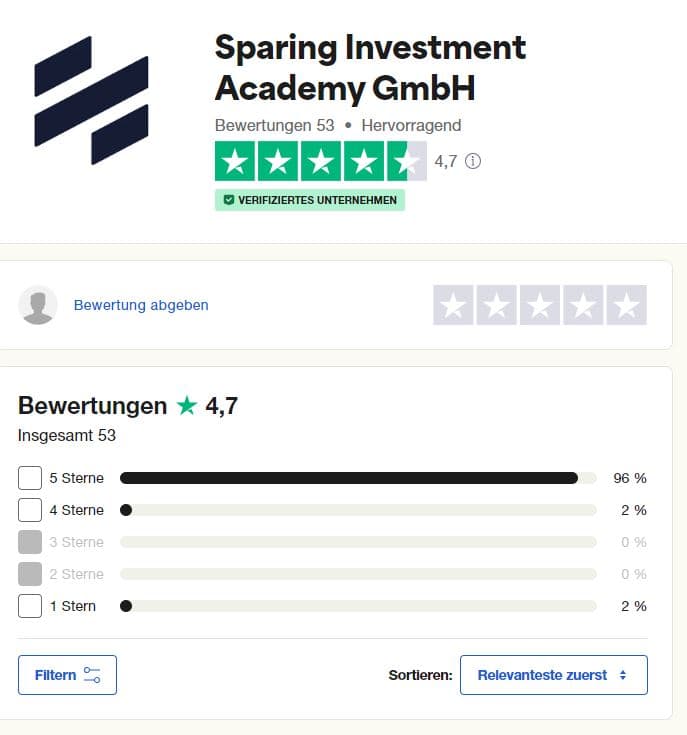Check the 4 Sterne filter checkbox

[30, 510]
